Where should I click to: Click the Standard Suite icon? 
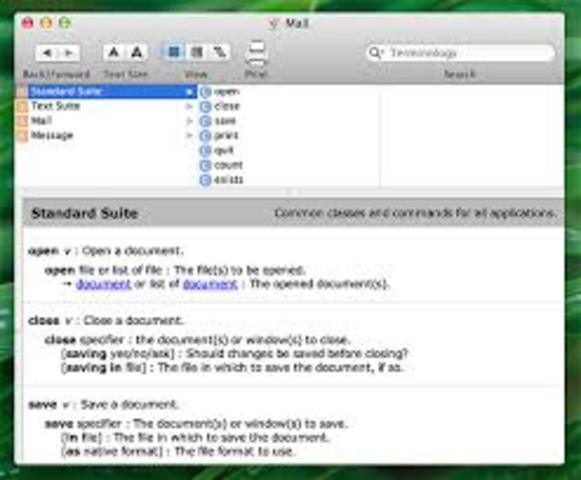click(x=22, y=92)
